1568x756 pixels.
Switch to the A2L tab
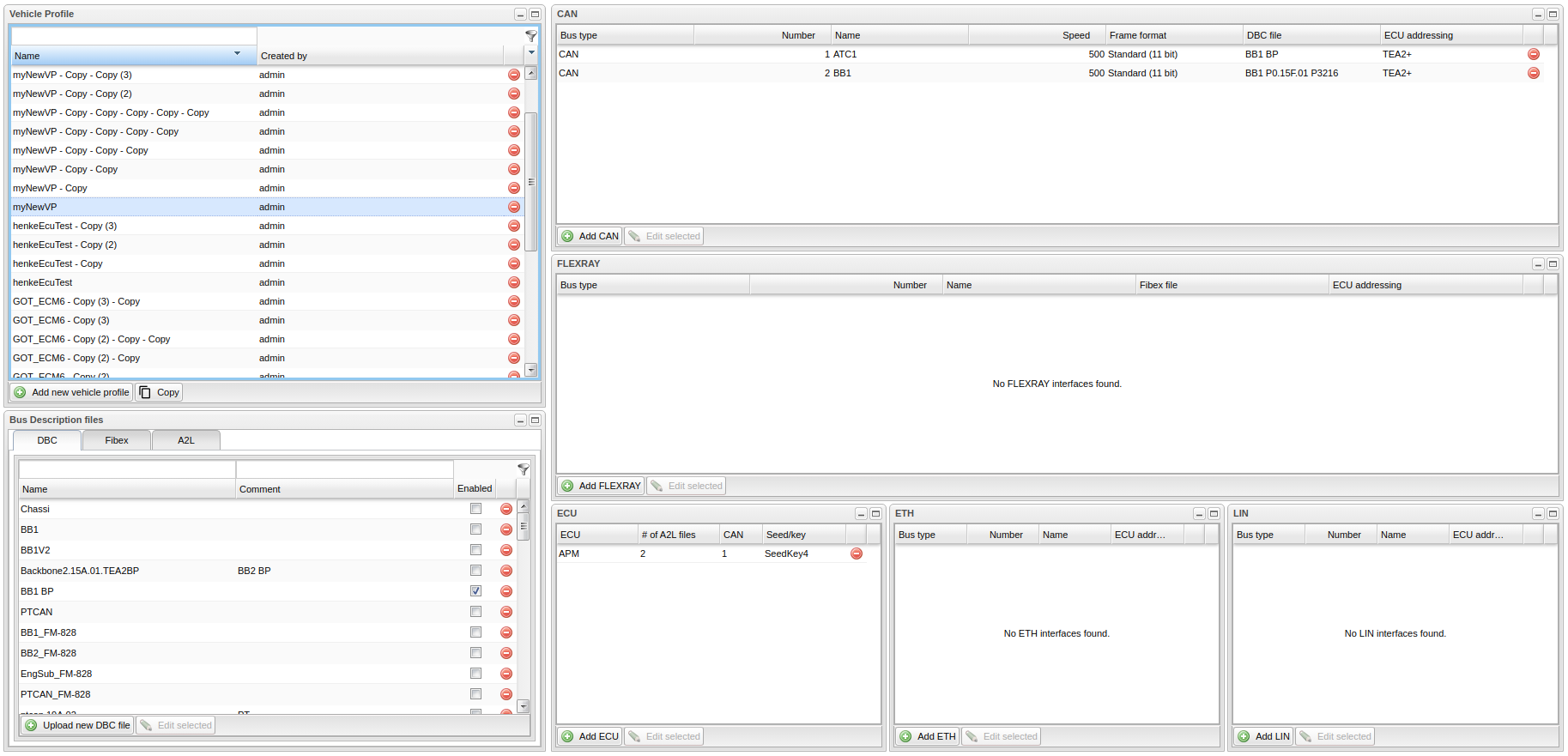tap(186, 440)
